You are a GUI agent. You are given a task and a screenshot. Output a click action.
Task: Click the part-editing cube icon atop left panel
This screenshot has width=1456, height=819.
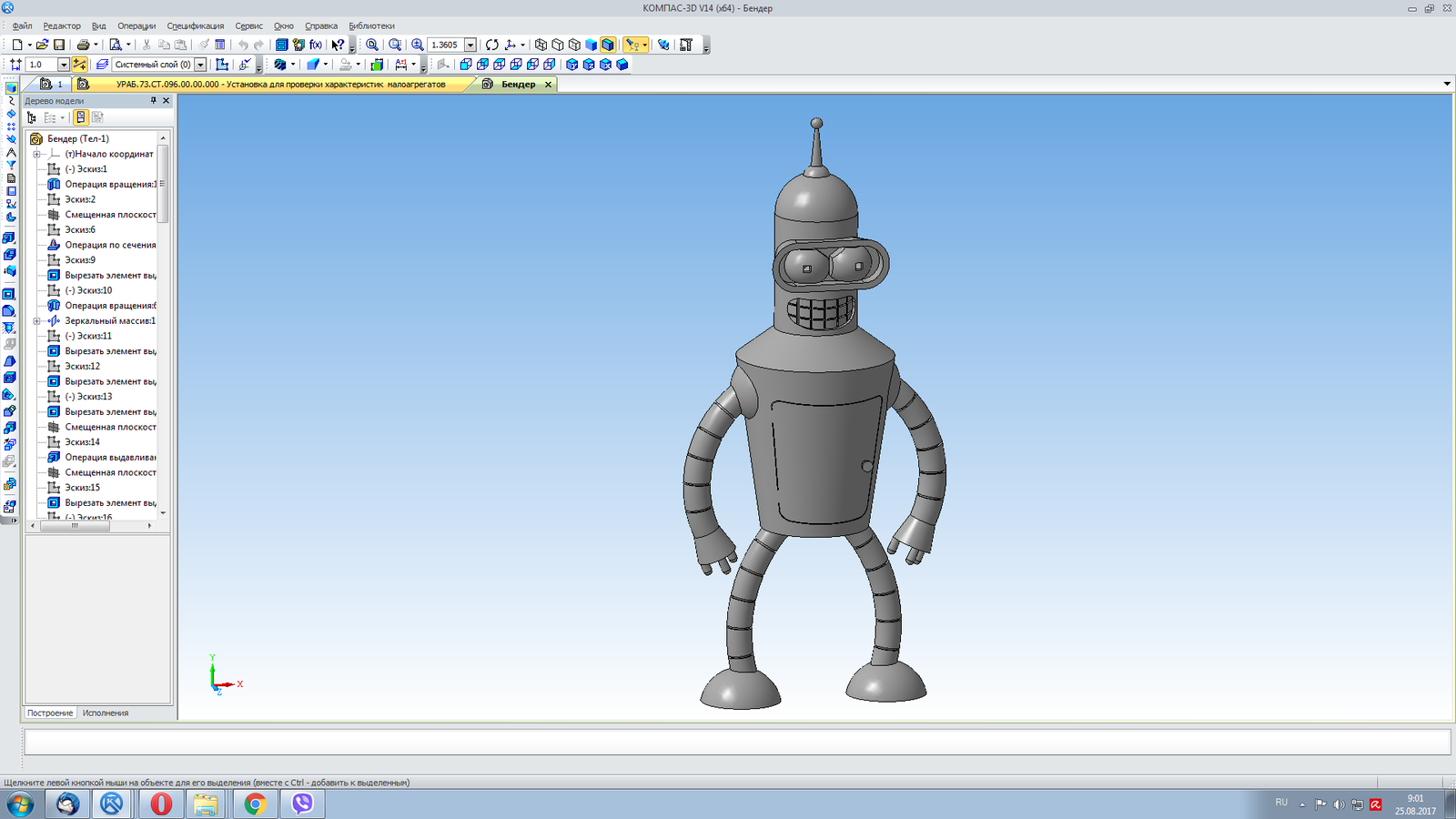click(11, 88)
